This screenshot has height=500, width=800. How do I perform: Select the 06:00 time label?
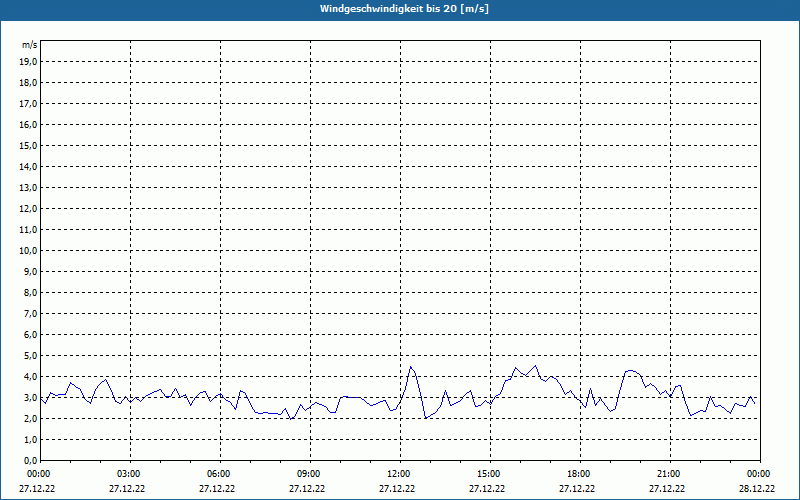tap(219, 474)
